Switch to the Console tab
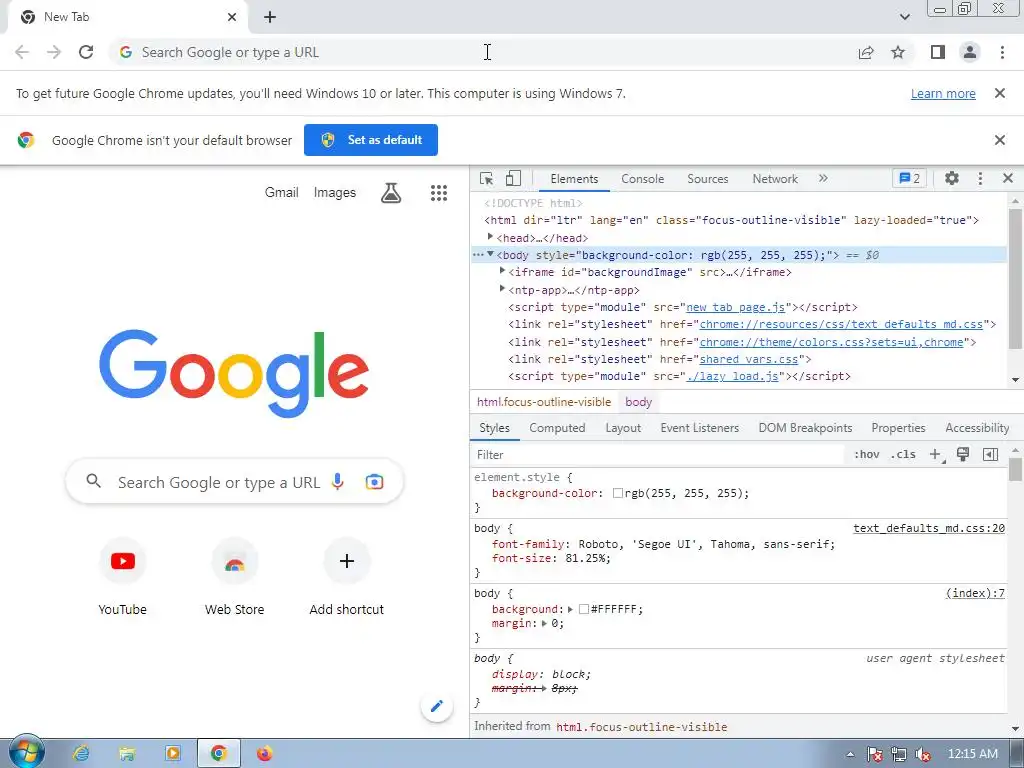1024x768 pixels. (x=643, y=179)
